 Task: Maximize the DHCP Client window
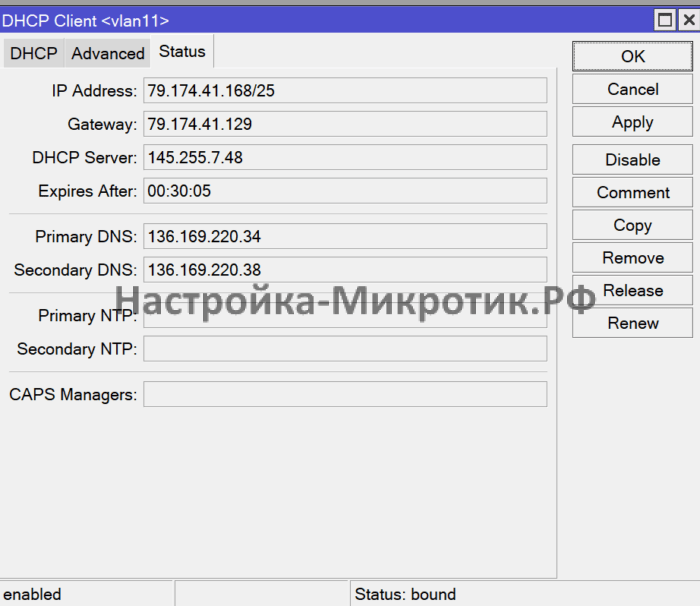point(665,20)
